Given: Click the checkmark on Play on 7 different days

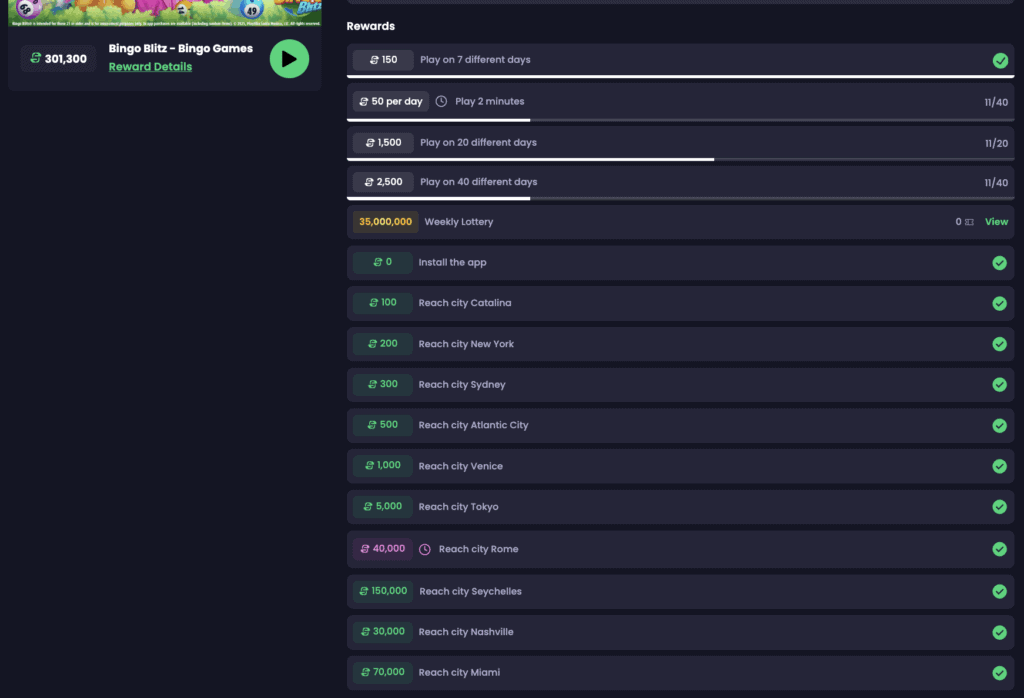Looking at the screenshot, I should click(x=1000, y=60).
